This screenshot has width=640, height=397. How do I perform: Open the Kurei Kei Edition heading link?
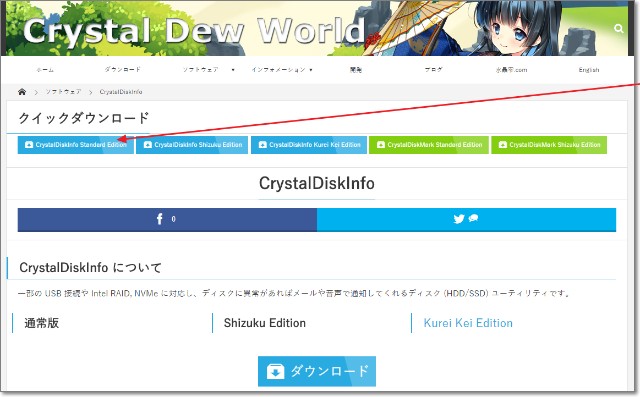coord(468,323)
